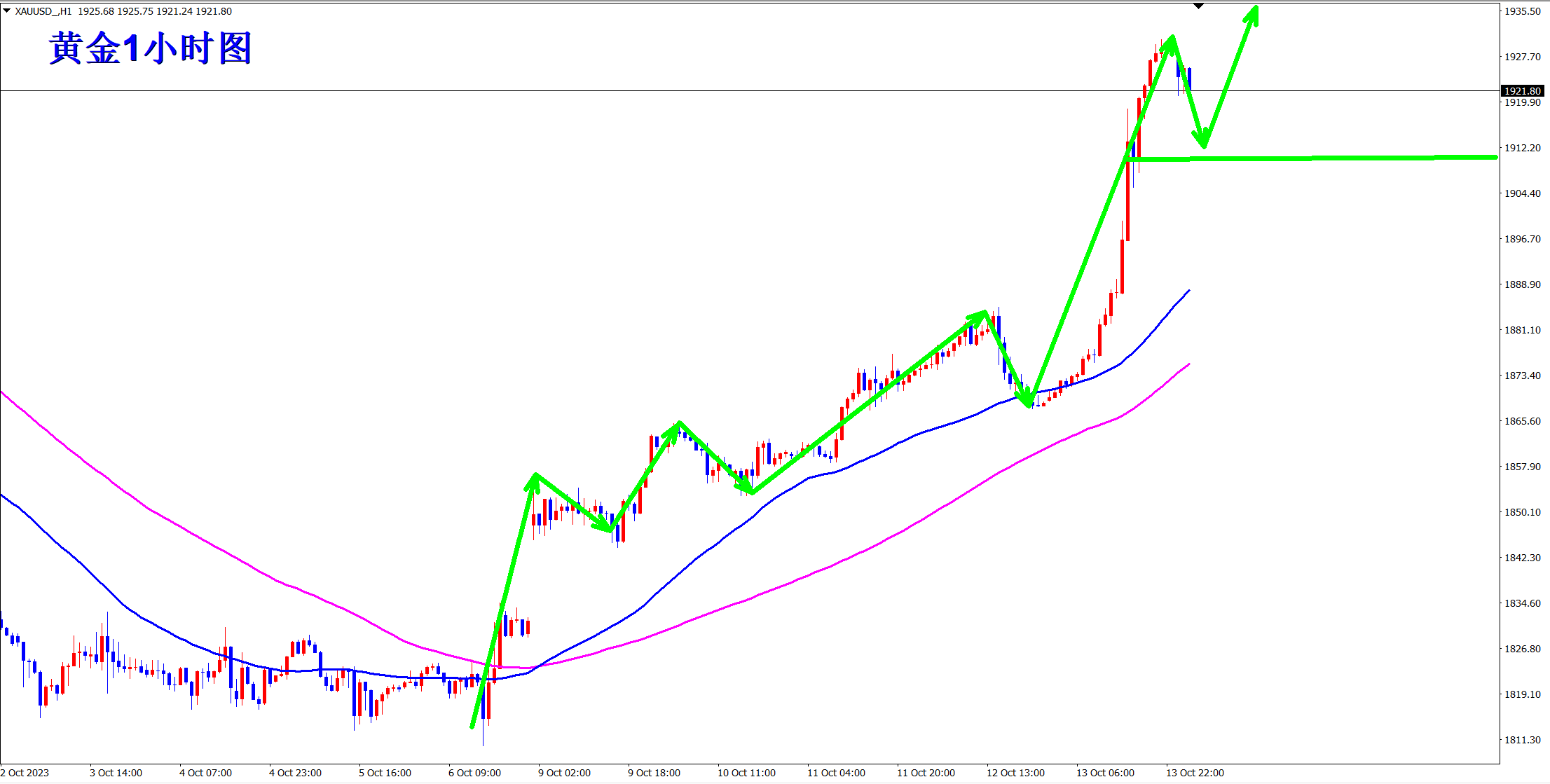1550x784 pixels.
Task: Click the 1904.40 price axis label
Action: [x=1523, y=193]
